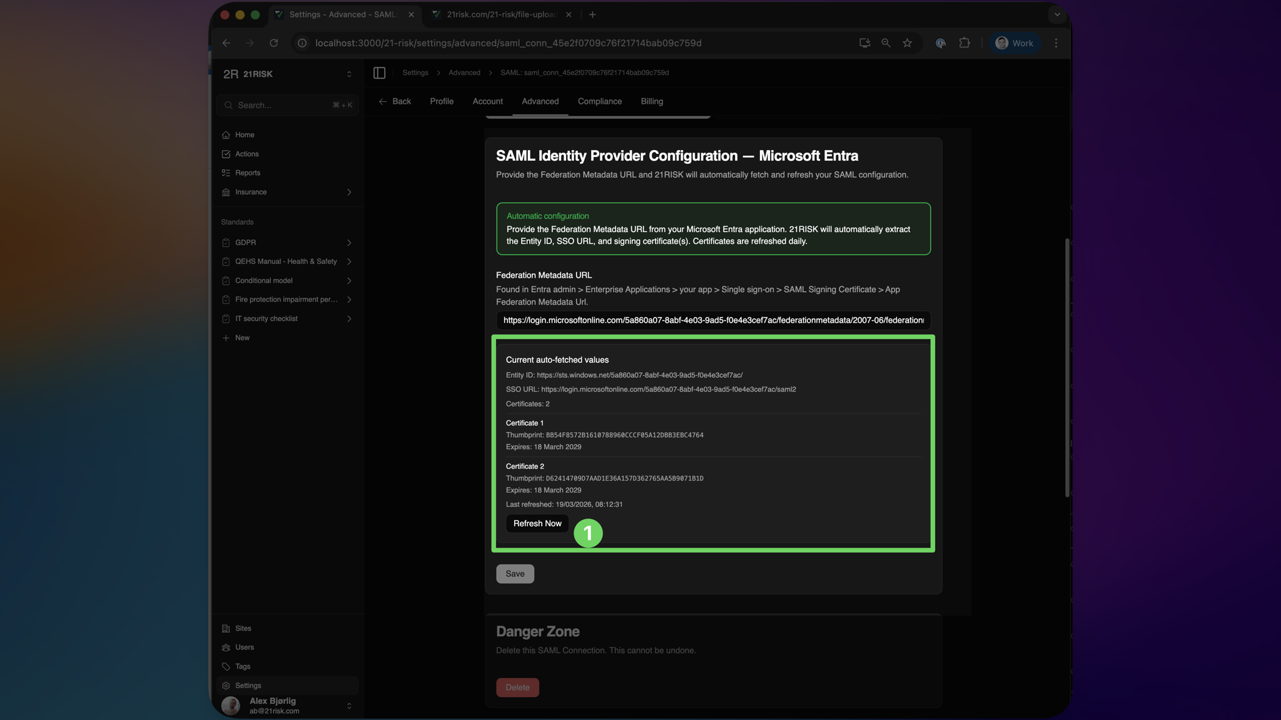Viewport: 1281px width, 720px height.
Task: Switch to the Compliance tab
Action: pyautogui.click(x=599, y=101)
